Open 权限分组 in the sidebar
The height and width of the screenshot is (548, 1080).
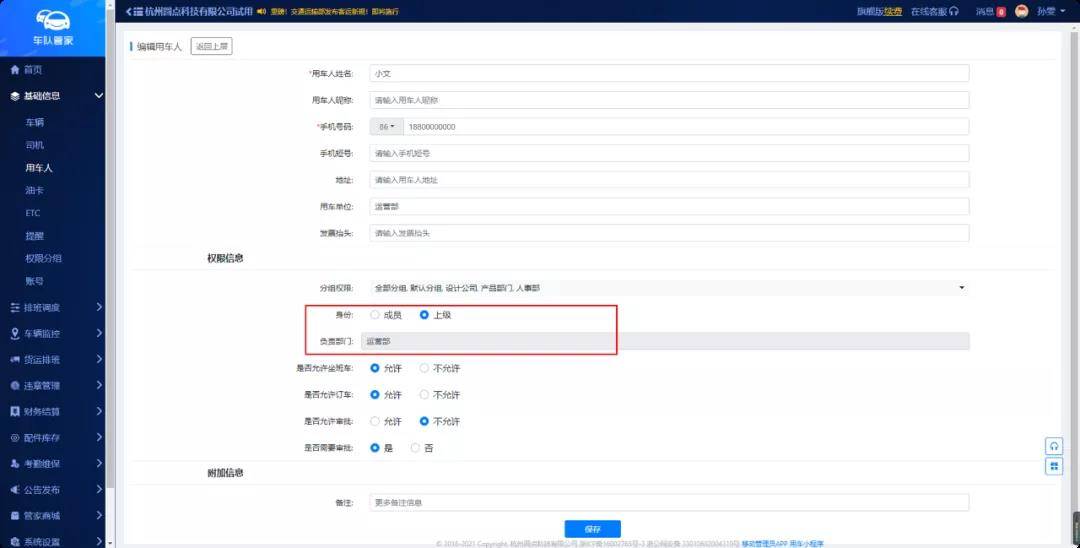43,258
